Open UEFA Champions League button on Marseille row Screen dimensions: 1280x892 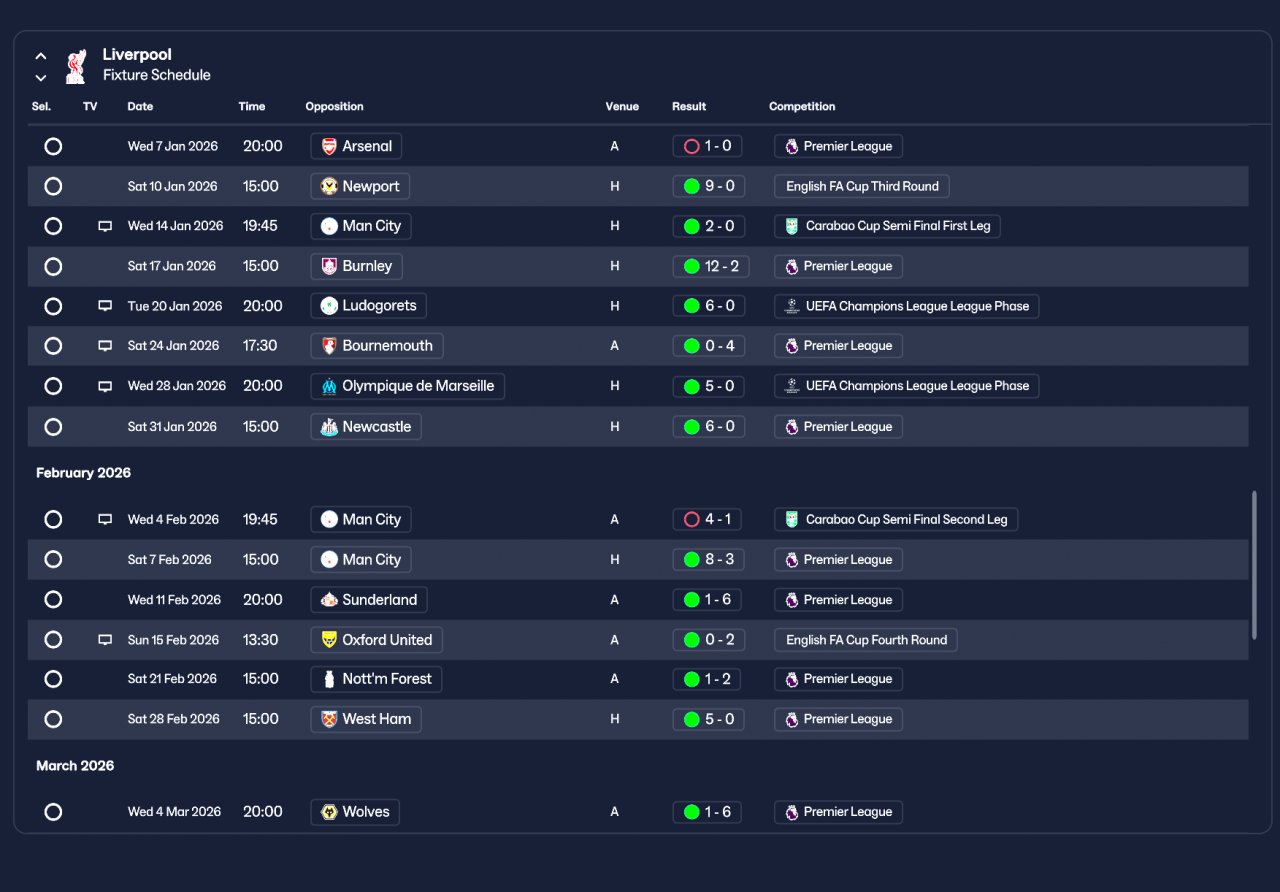pyautogui.click(x=906, y=386)
